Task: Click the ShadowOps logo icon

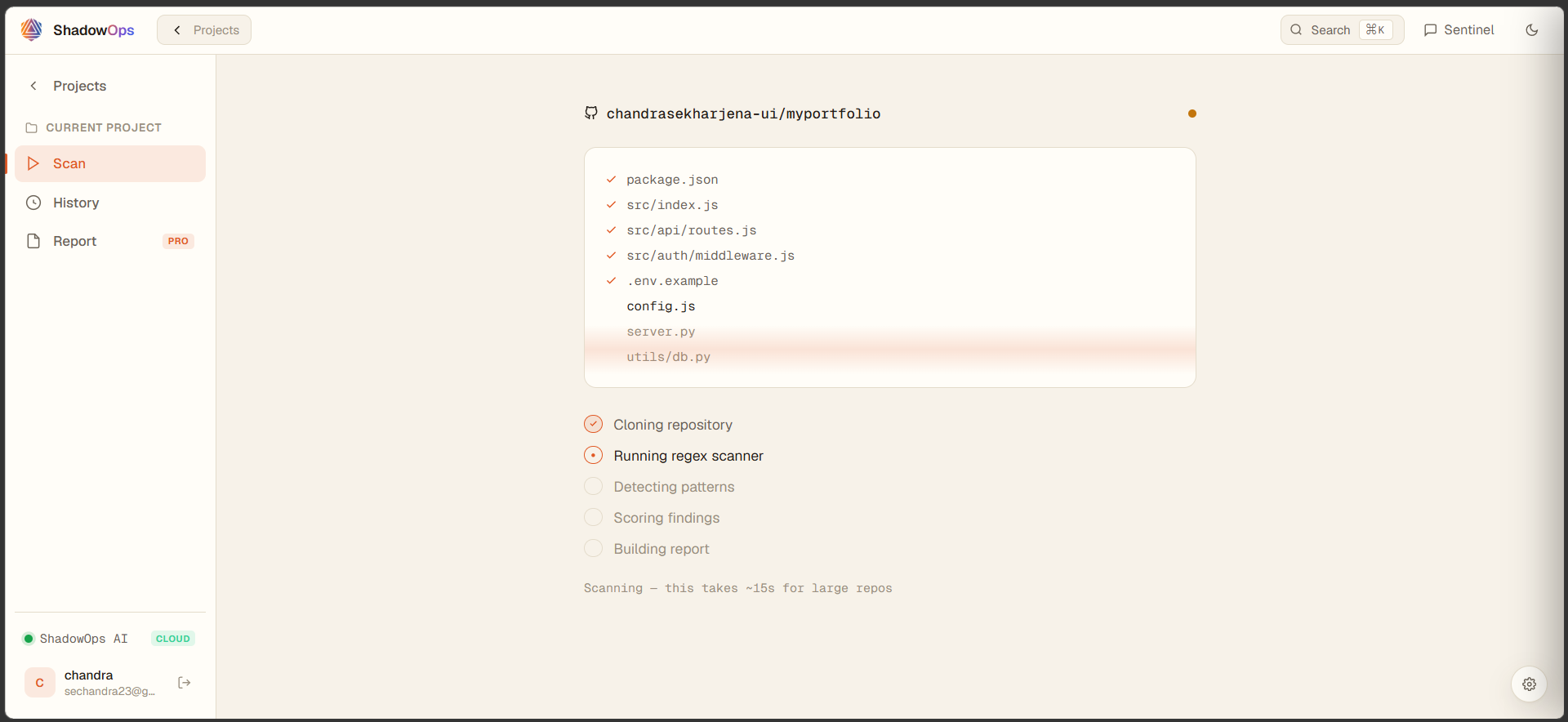Action: (x=31, y=30)
